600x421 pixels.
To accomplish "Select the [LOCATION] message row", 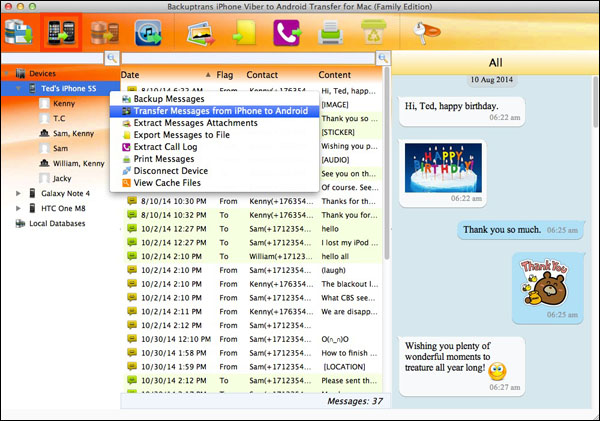I will pyautogui.click(x=253, y=367).
